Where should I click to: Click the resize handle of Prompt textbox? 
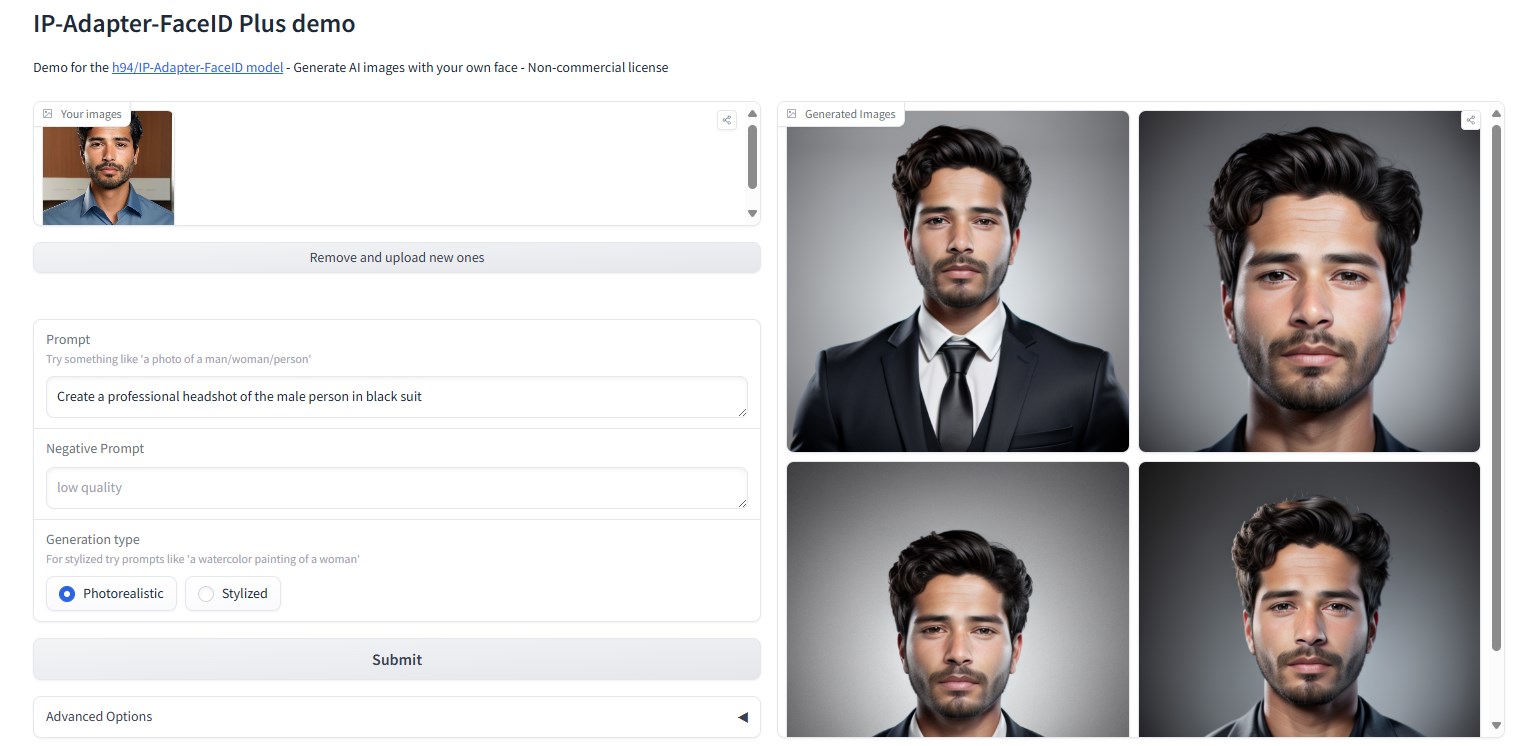click(x=744, y=413)
